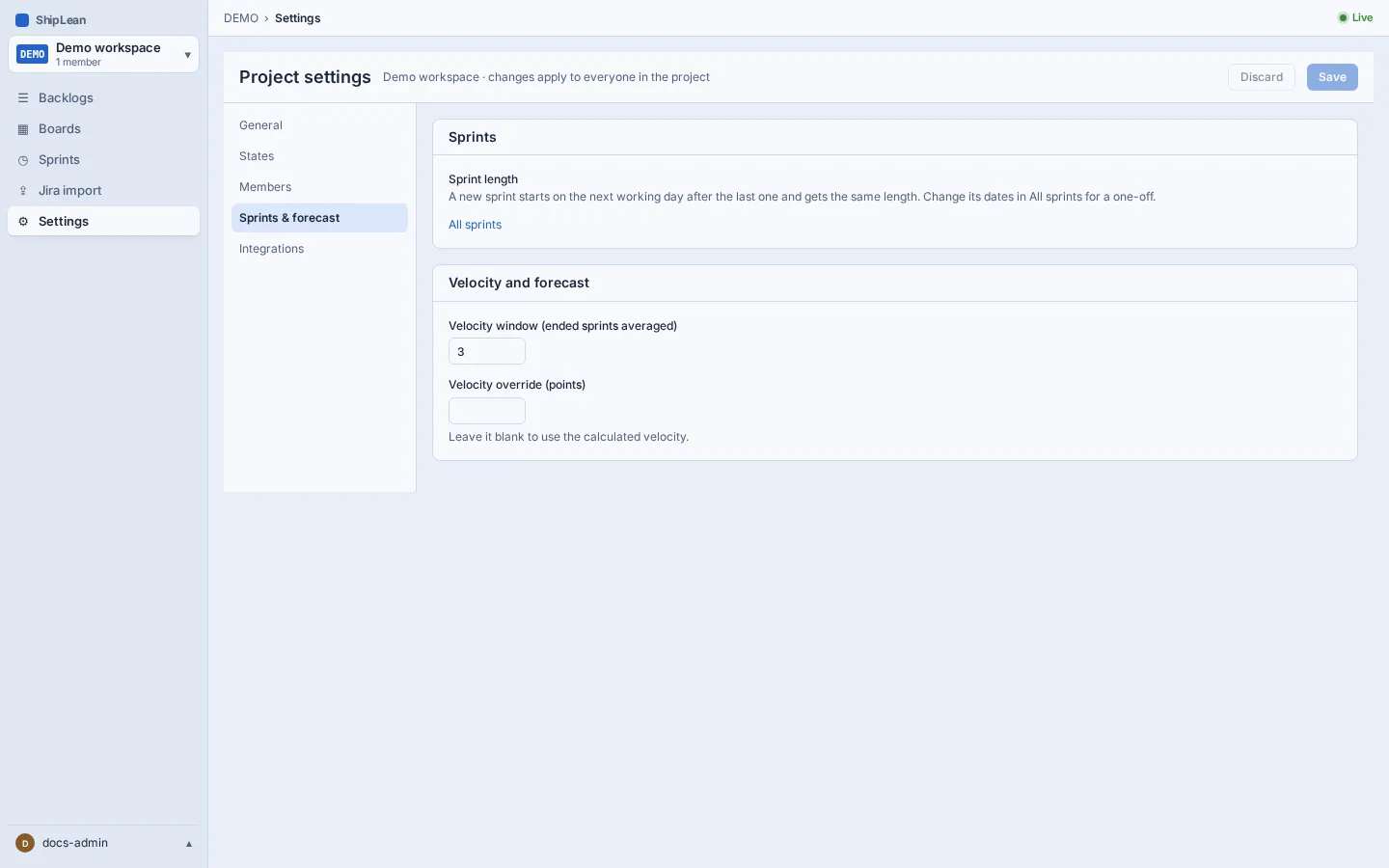This screenshot has height=868, width=1389.
Task: Click the Velocity and forecast section header
Action: (x=895, y=284)
